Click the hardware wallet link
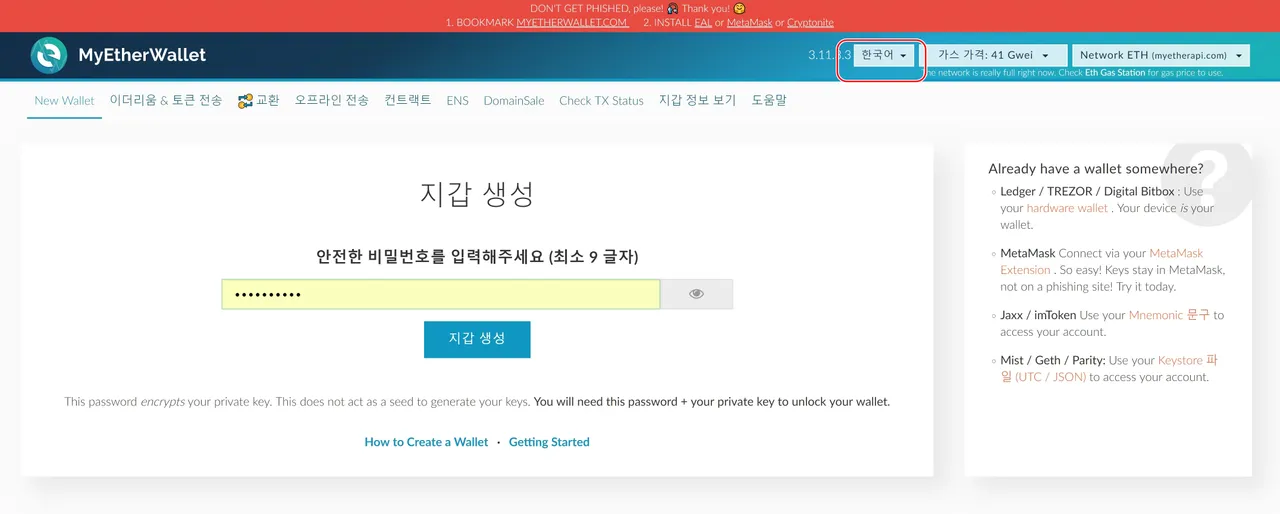The height and width of the screenshot is (514, 1280). (1067, 208)
